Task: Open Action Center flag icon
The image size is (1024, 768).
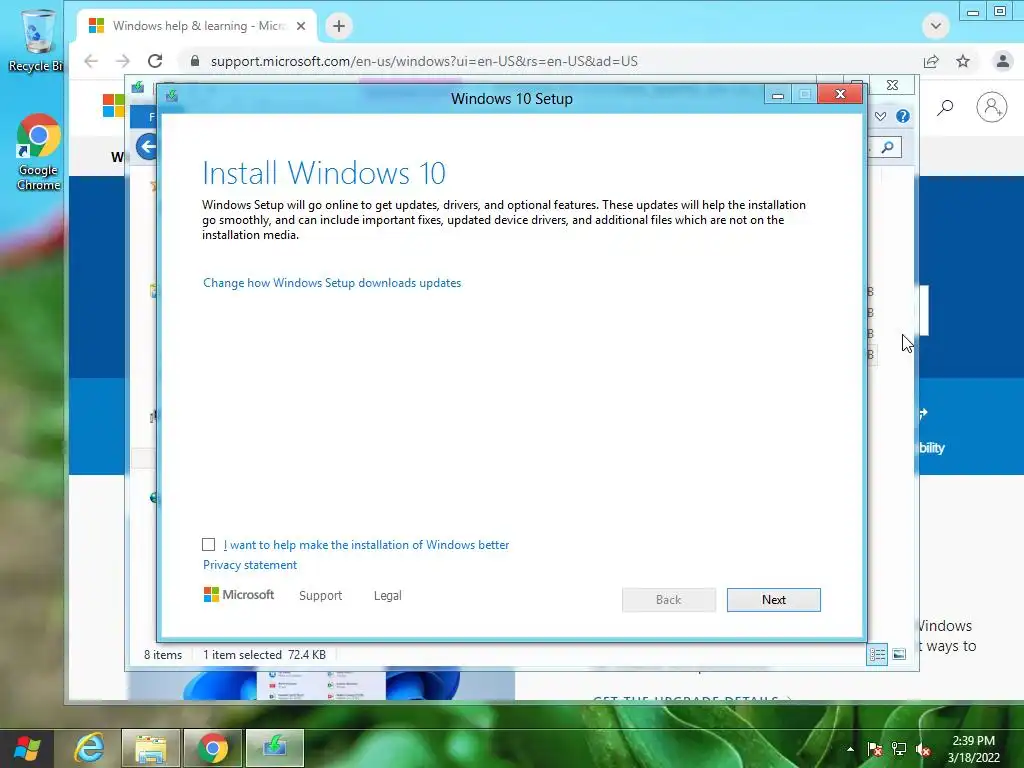Action: 874,749
